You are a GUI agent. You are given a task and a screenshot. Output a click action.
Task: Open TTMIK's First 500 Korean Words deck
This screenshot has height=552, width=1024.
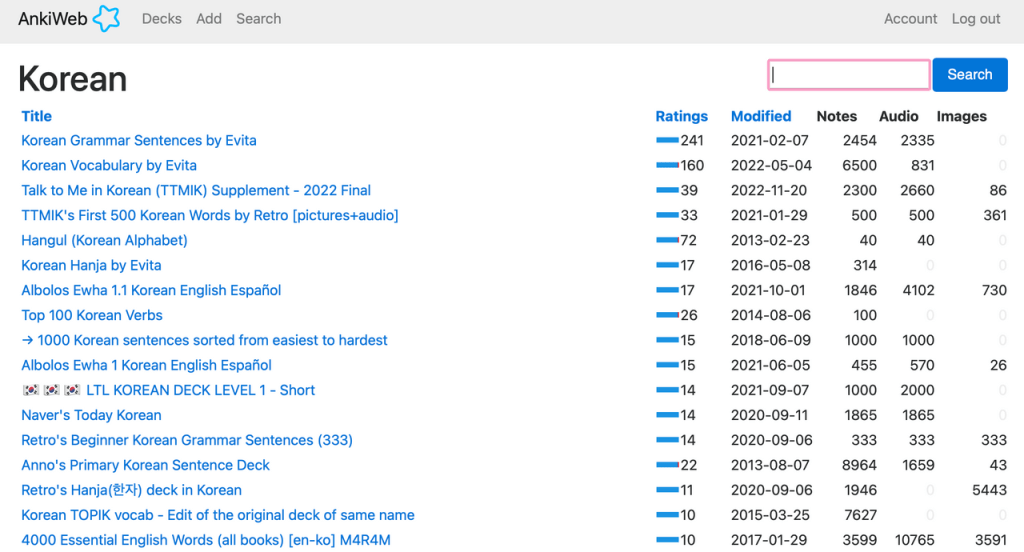[x=210, y=215]
